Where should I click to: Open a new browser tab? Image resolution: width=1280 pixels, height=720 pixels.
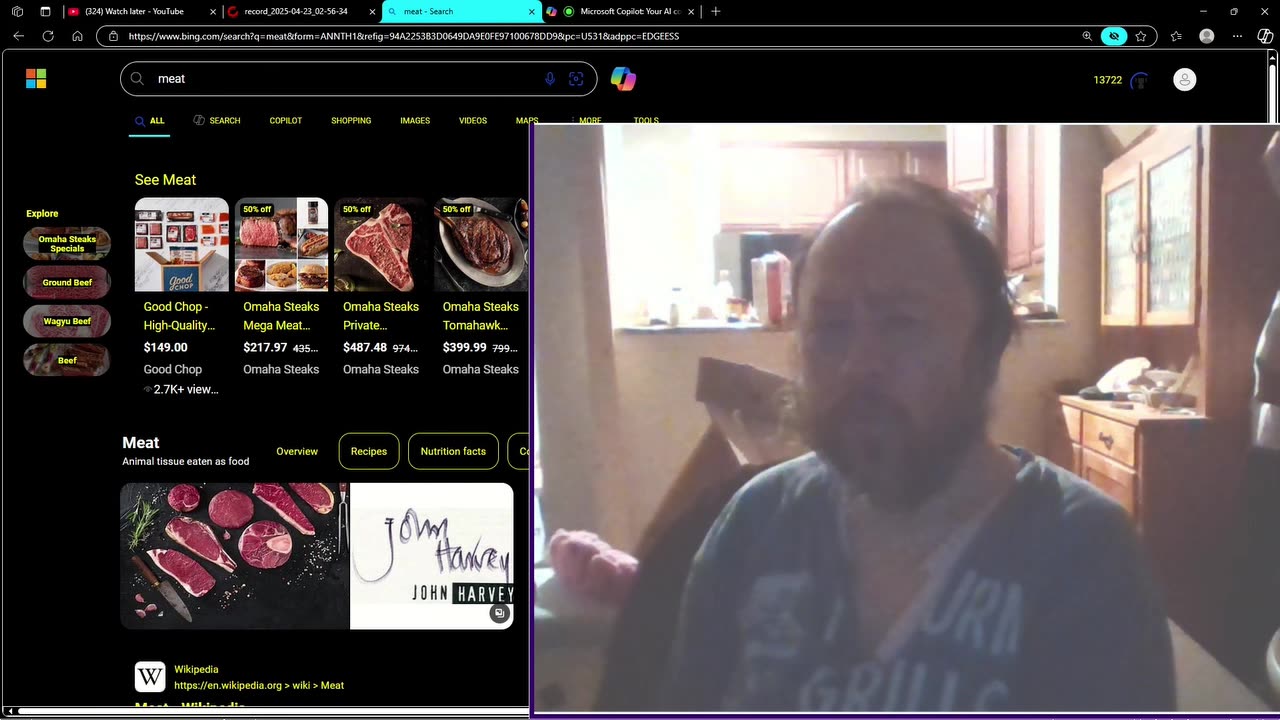coord(715,11)
